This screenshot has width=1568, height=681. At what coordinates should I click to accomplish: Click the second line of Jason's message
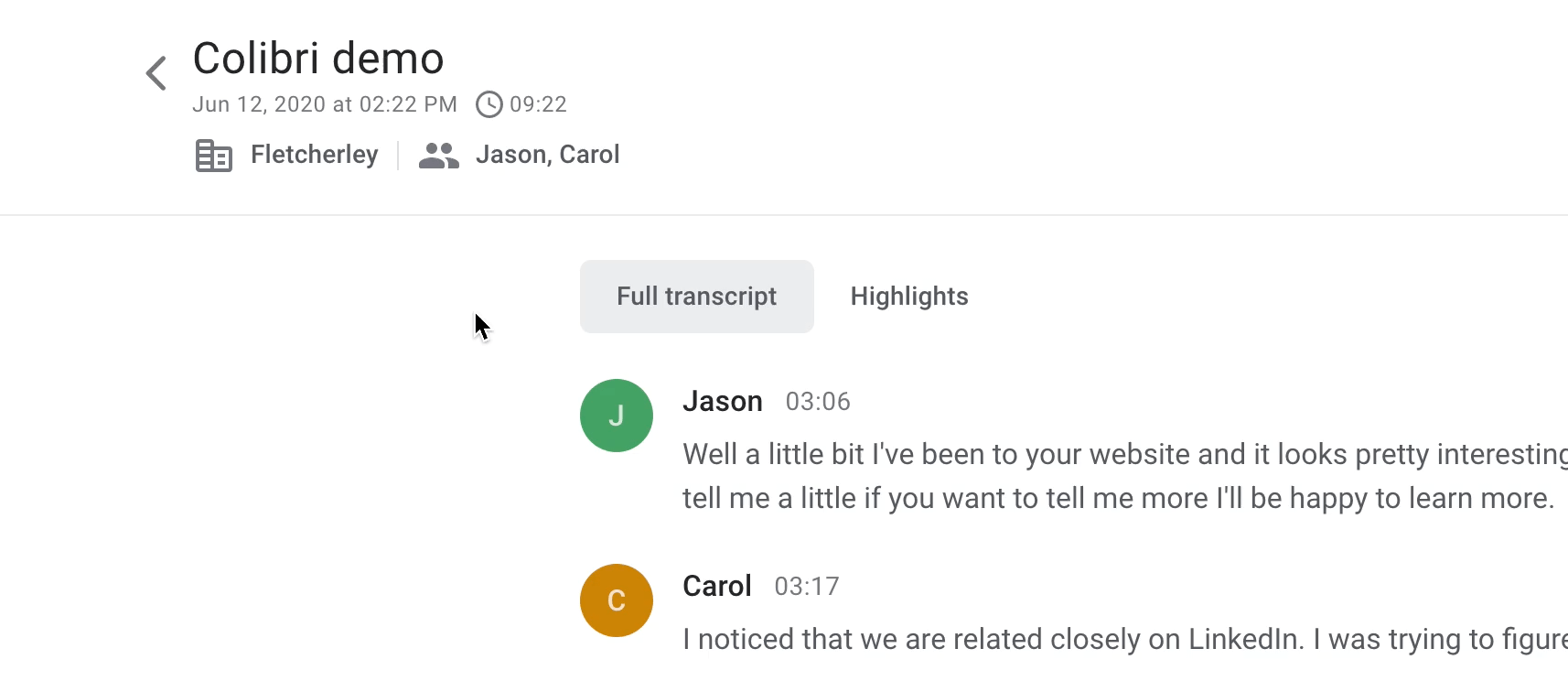pos(1119,499)
